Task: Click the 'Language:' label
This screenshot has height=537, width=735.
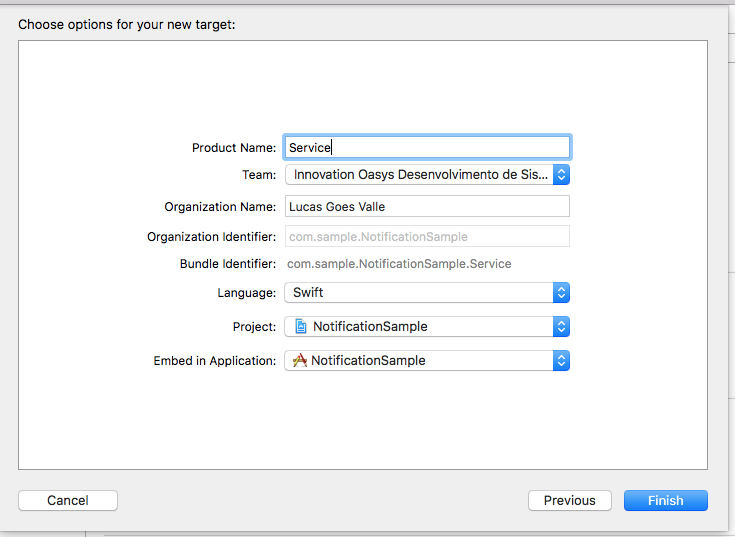Action: click(x=247, y=293)
